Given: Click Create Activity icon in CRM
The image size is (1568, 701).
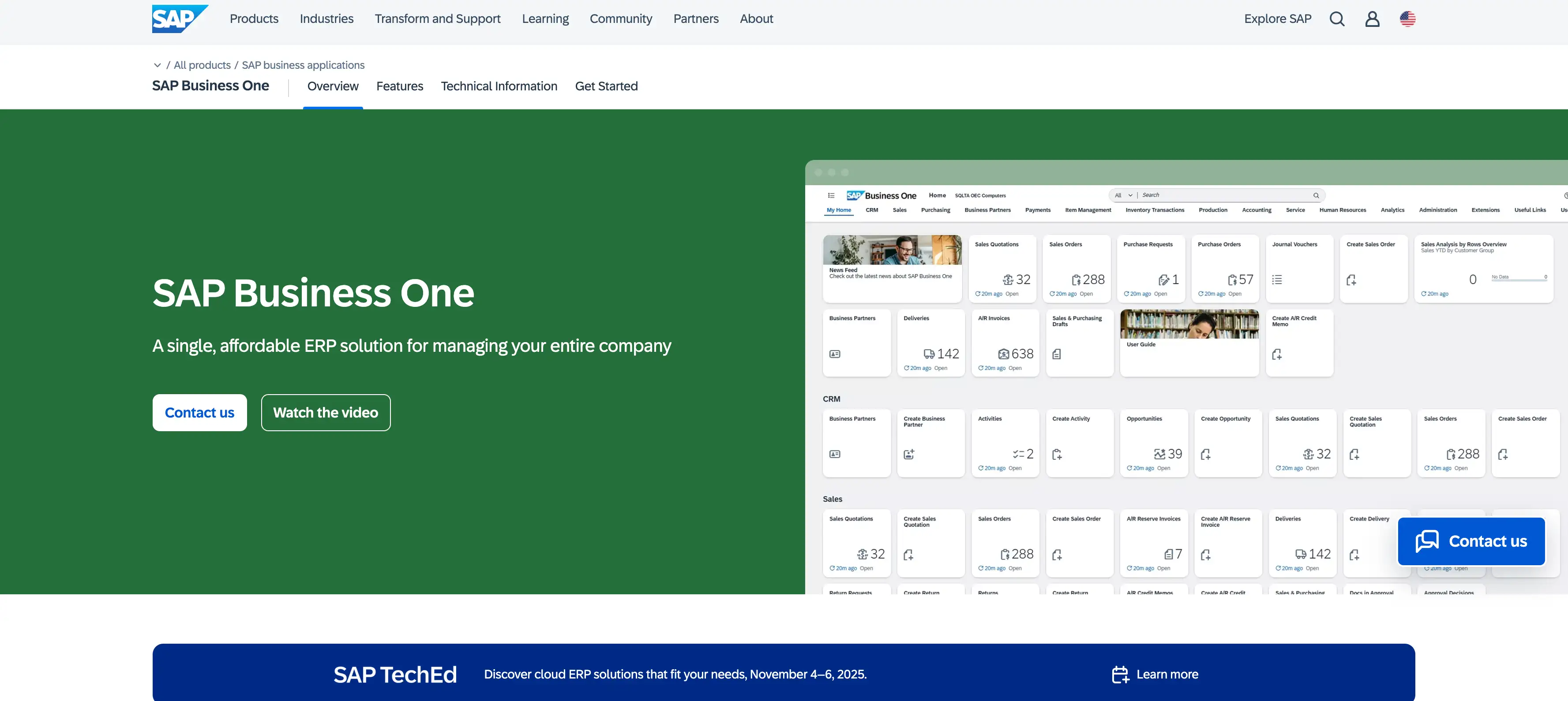Looking at the screenshot, I should (1057, 455).
